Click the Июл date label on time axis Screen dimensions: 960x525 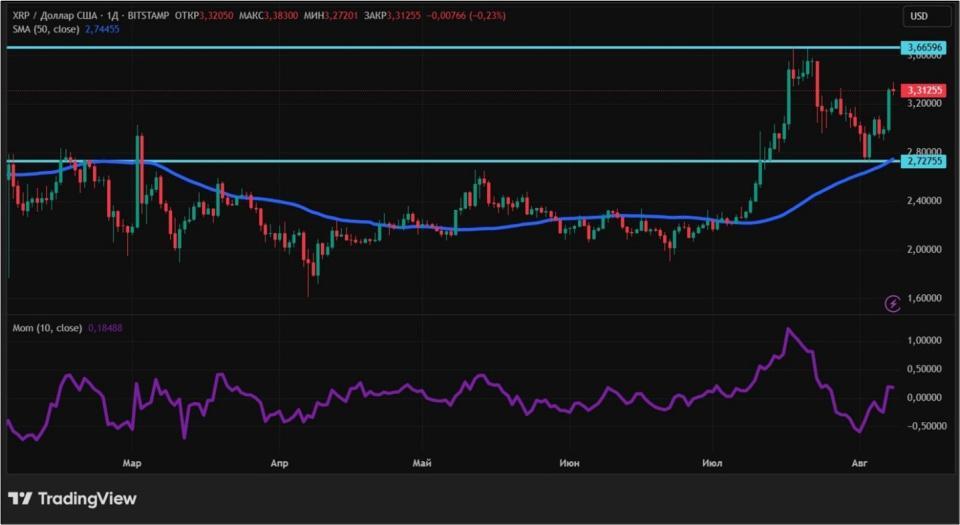pyautogui.click(x=712, y=464)
